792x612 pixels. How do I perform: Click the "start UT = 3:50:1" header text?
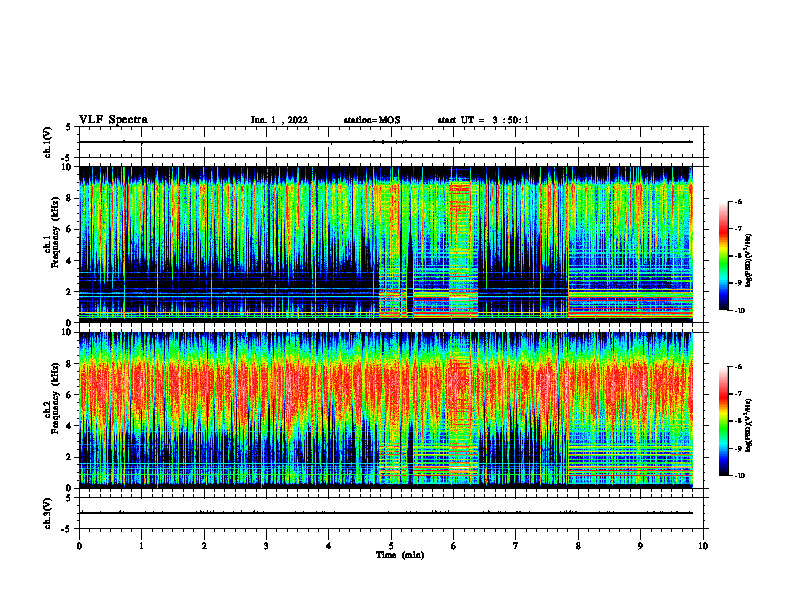tap(483, 120)
